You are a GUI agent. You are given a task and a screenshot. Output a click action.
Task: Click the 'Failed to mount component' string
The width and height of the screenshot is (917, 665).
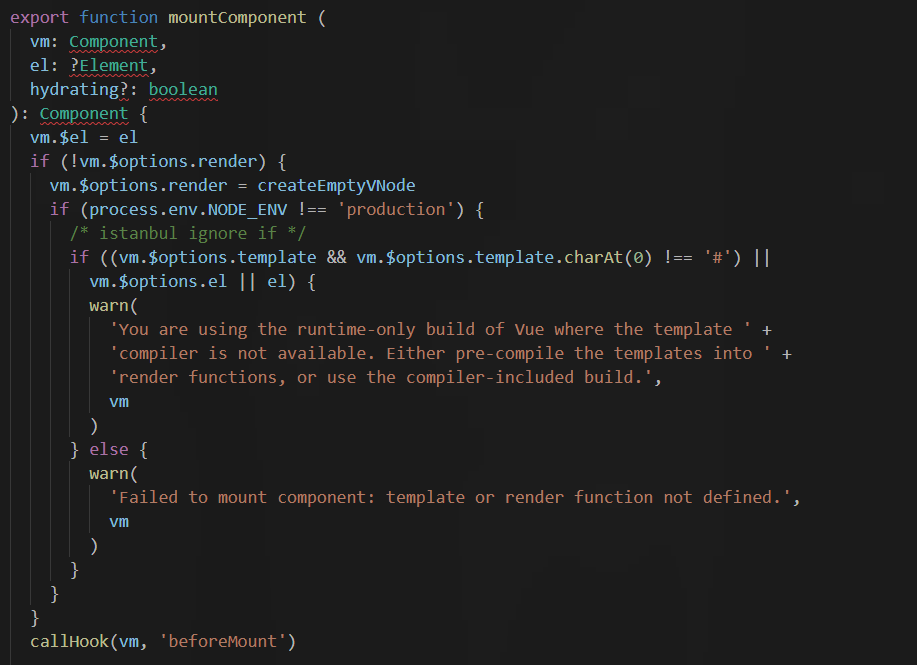click(450, 497)
